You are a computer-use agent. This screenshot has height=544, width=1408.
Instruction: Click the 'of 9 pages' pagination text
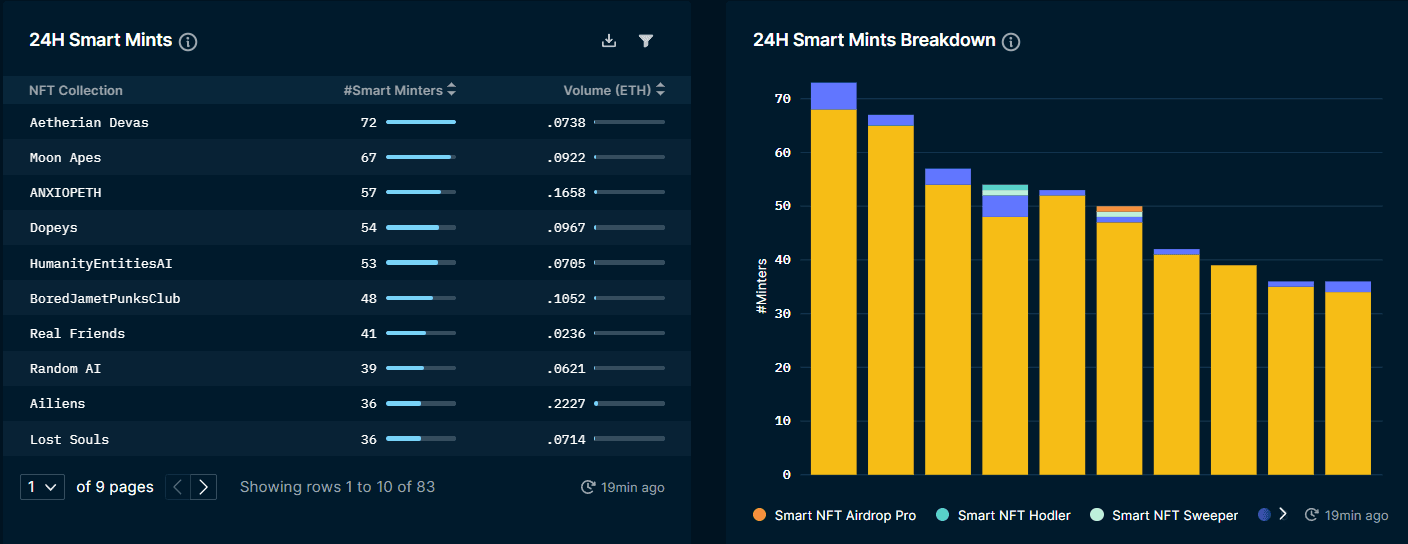(115, 487)
